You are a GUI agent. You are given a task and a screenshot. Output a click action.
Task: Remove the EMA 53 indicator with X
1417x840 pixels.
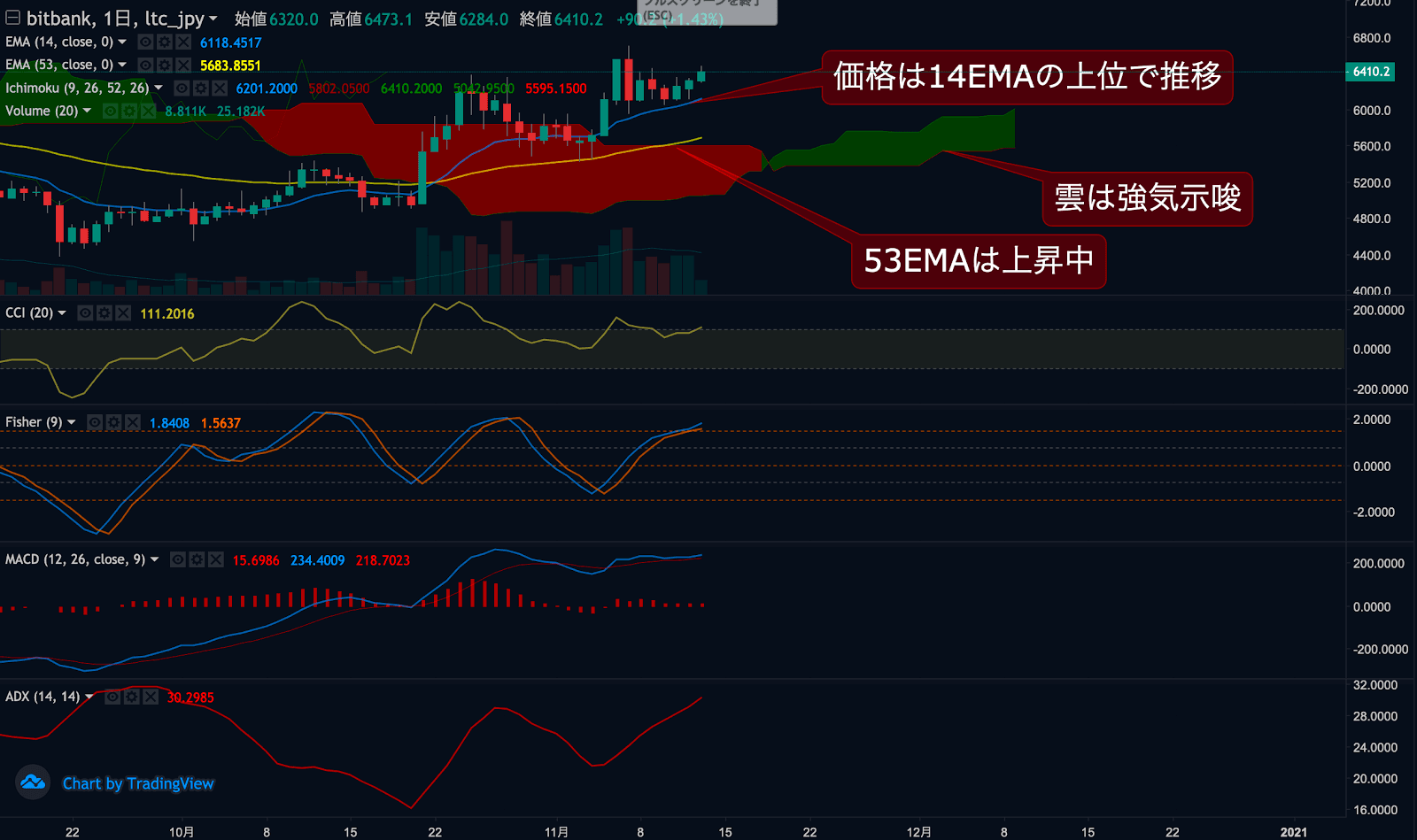(183, 65)
